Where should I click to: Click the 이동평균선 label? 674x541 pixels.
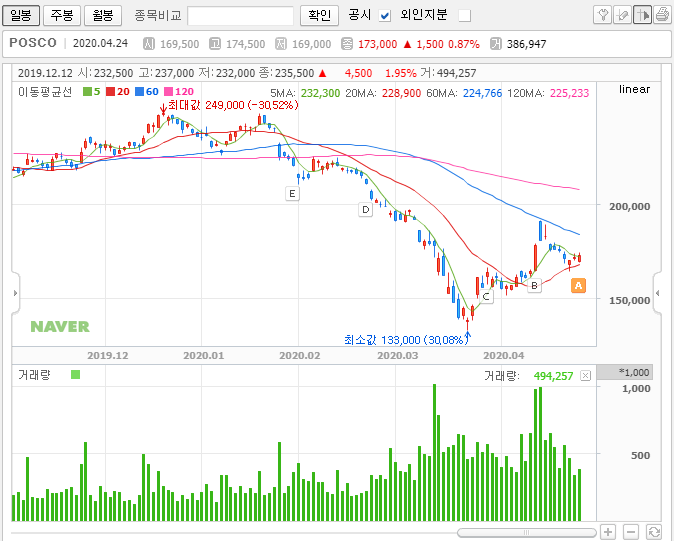[45, 92]
